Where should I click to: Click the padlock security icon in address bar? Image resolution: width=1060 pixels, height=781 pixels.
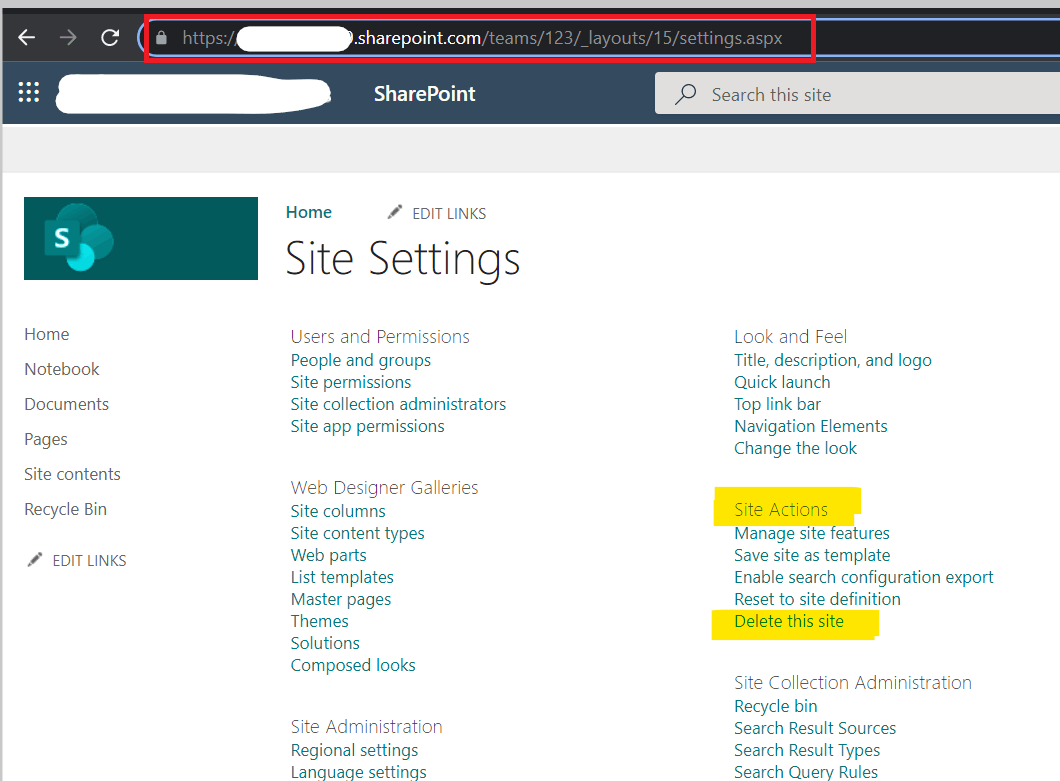click(161, 37)
